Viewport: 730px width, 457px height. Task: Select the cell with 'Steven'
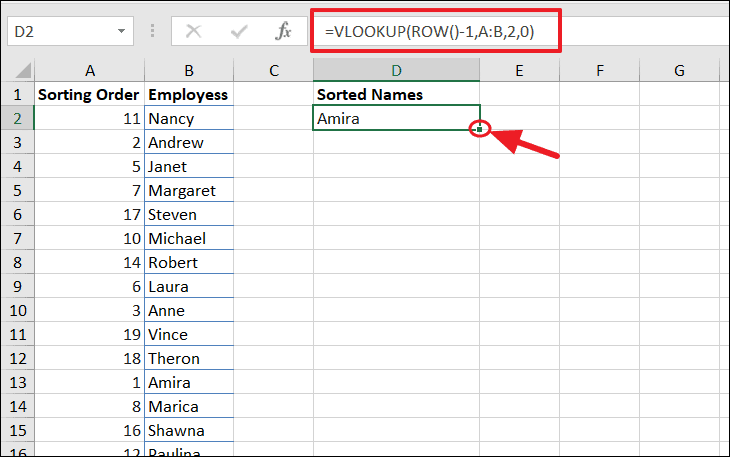coord(189,215)
